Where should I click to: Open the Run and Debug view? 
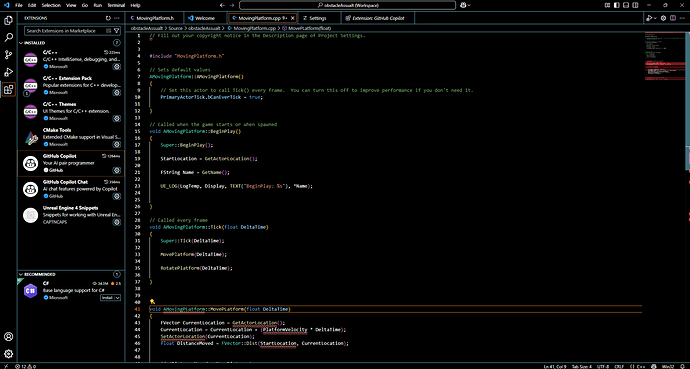[x=8, y=72]
